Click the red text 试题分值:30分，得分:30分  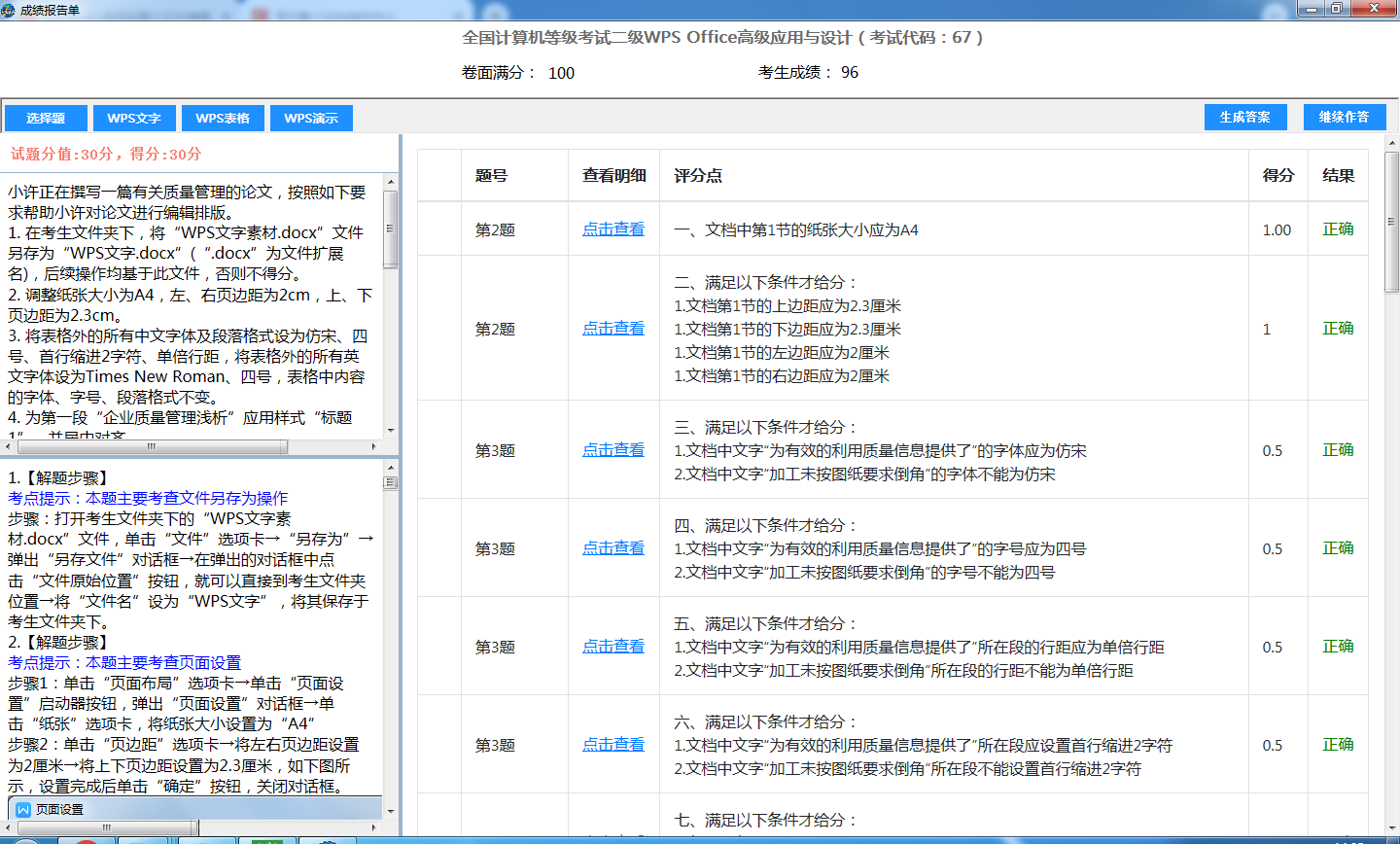click(x=106, y=154)
